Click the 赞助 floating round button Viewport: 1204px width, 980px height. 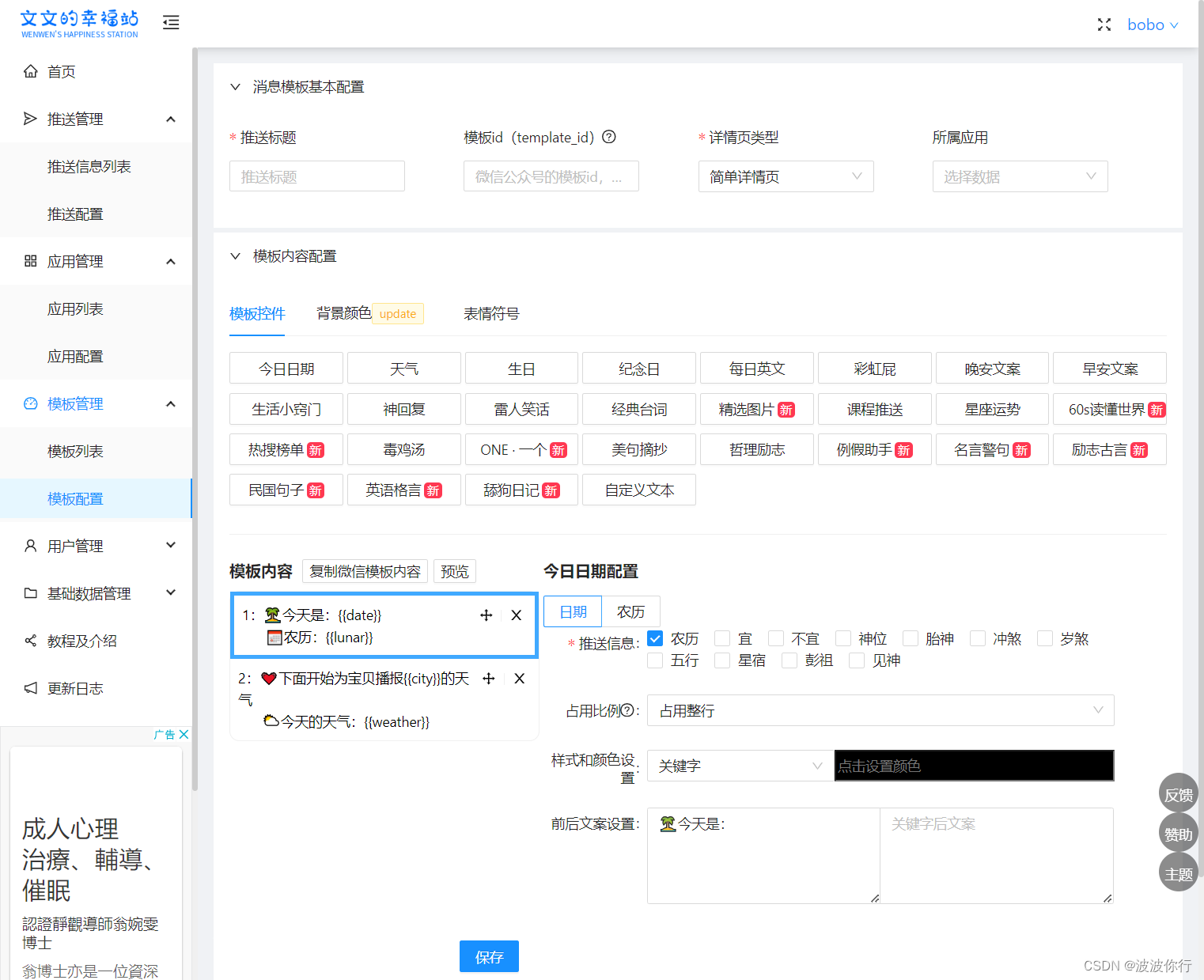[x=1178, y=833]
